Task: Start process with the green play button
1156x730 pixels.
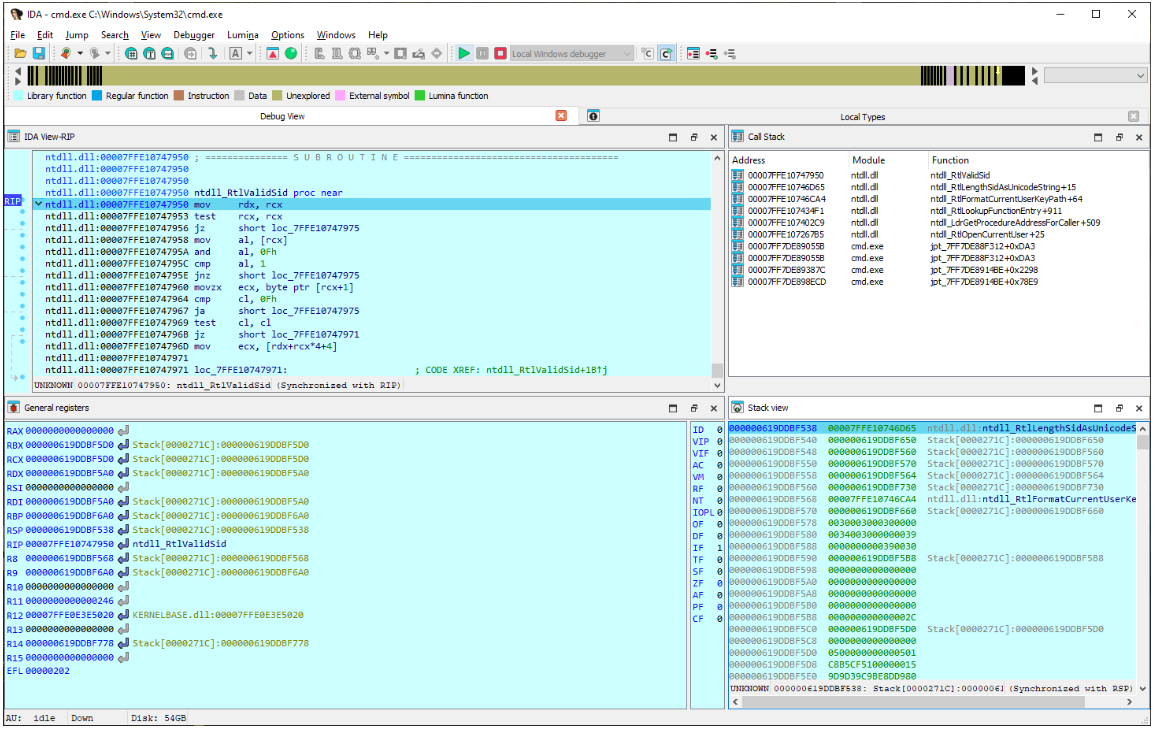Action: [x=465, y=53]
